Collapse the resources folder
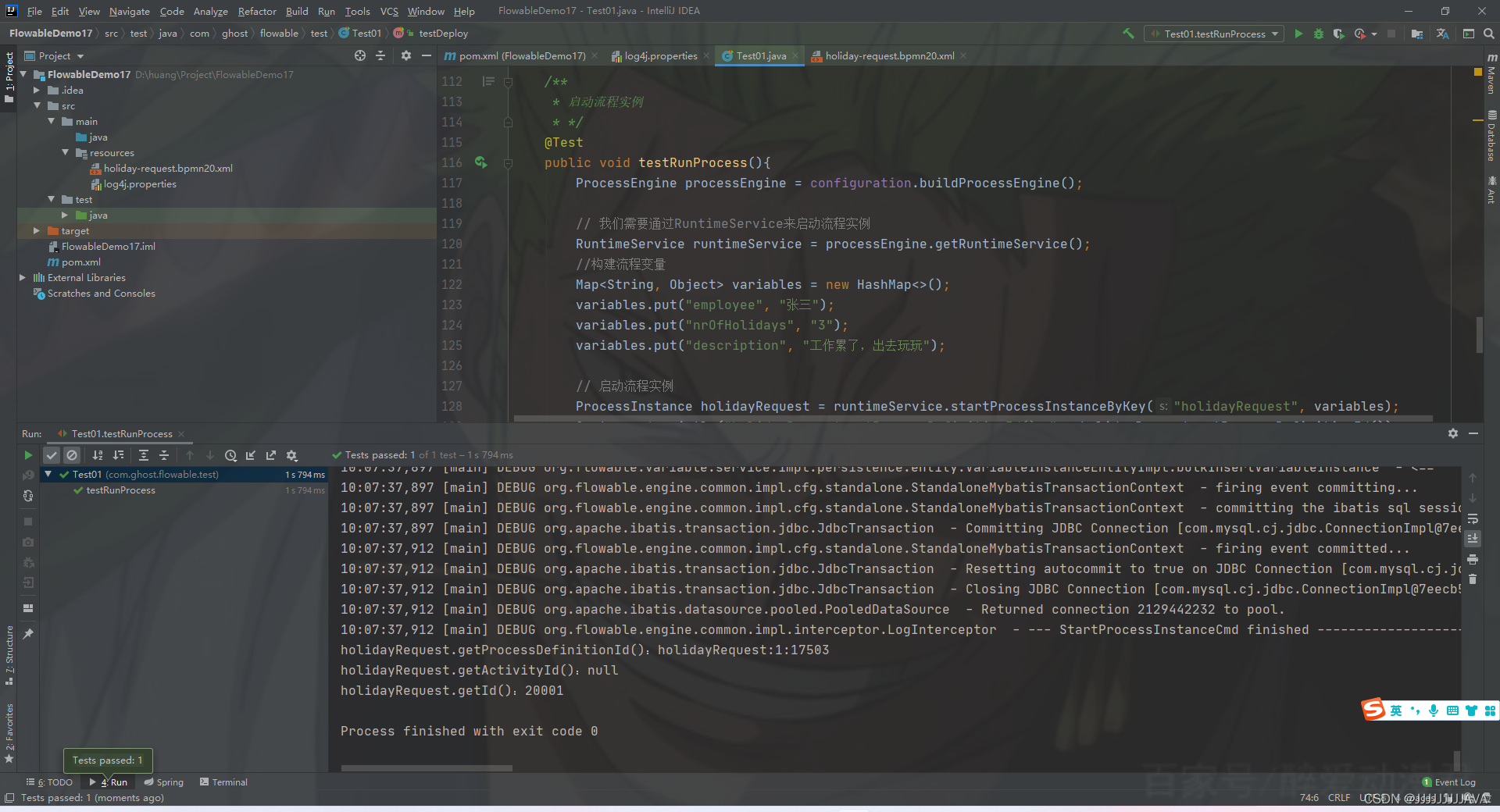 point(66,152)
